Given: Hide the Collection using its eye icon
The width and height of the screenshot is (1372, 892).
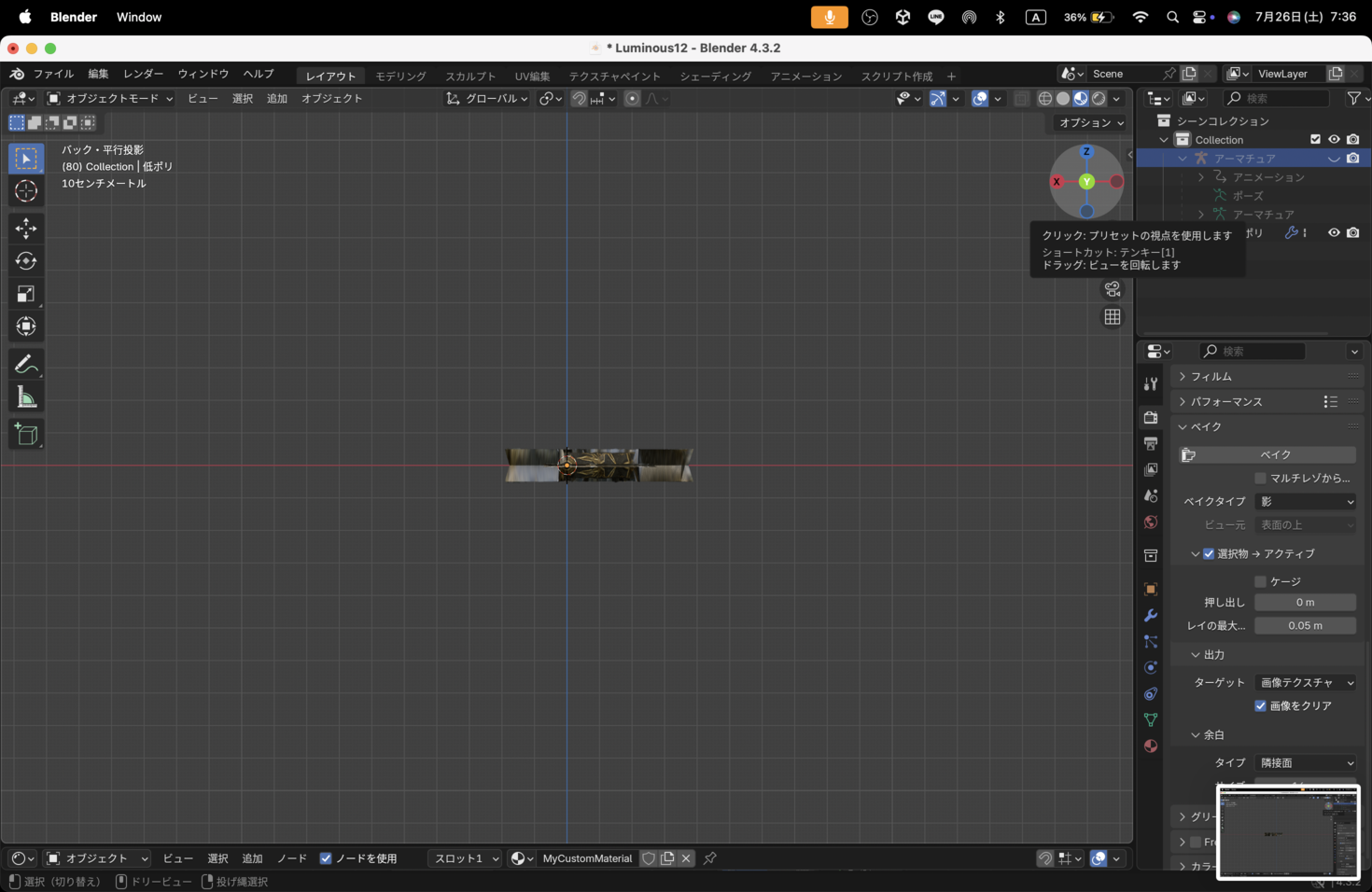Looking at the screenshot, I should [1334, 140].
